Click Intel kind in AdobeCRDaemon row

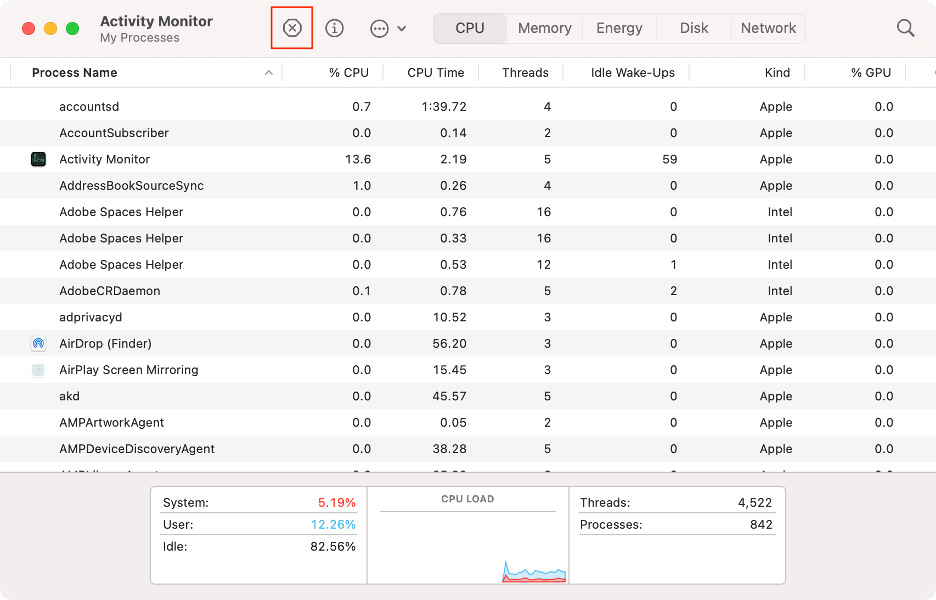pos(780,291)
